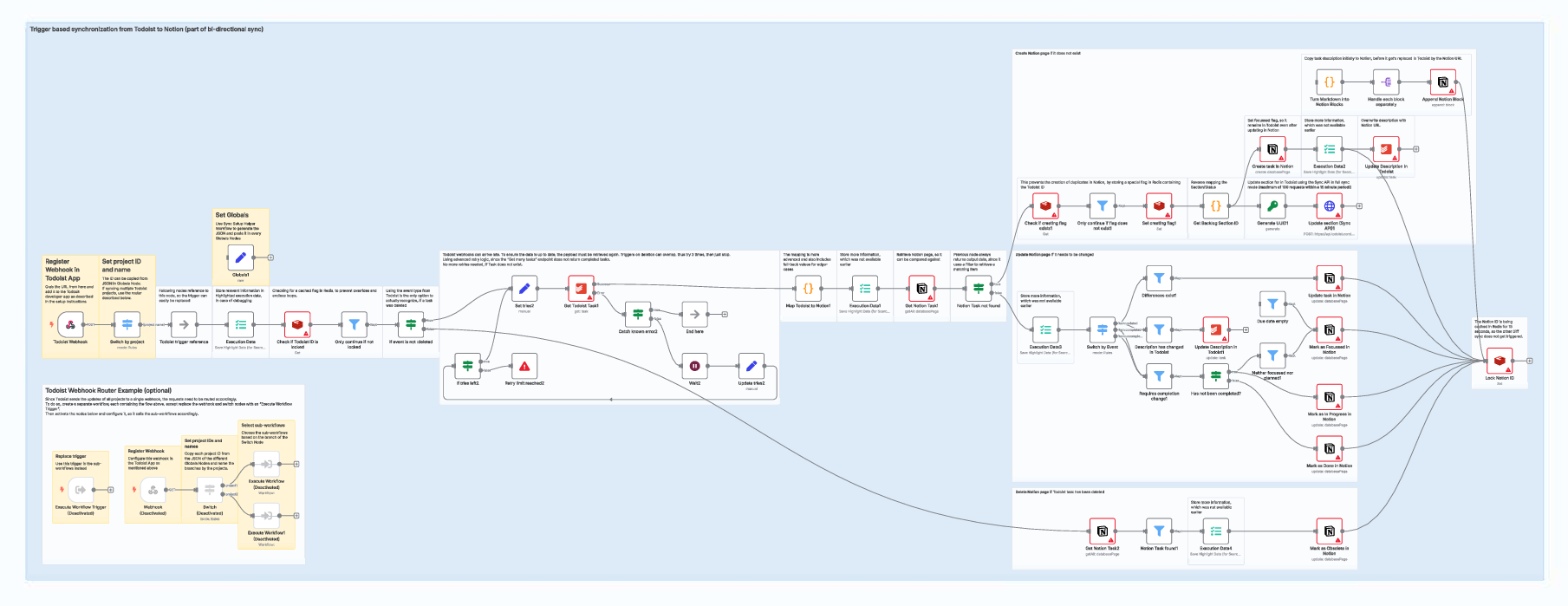Open the Update tries2 node
Screen dimensions: 1568x606
coord(751,366)
